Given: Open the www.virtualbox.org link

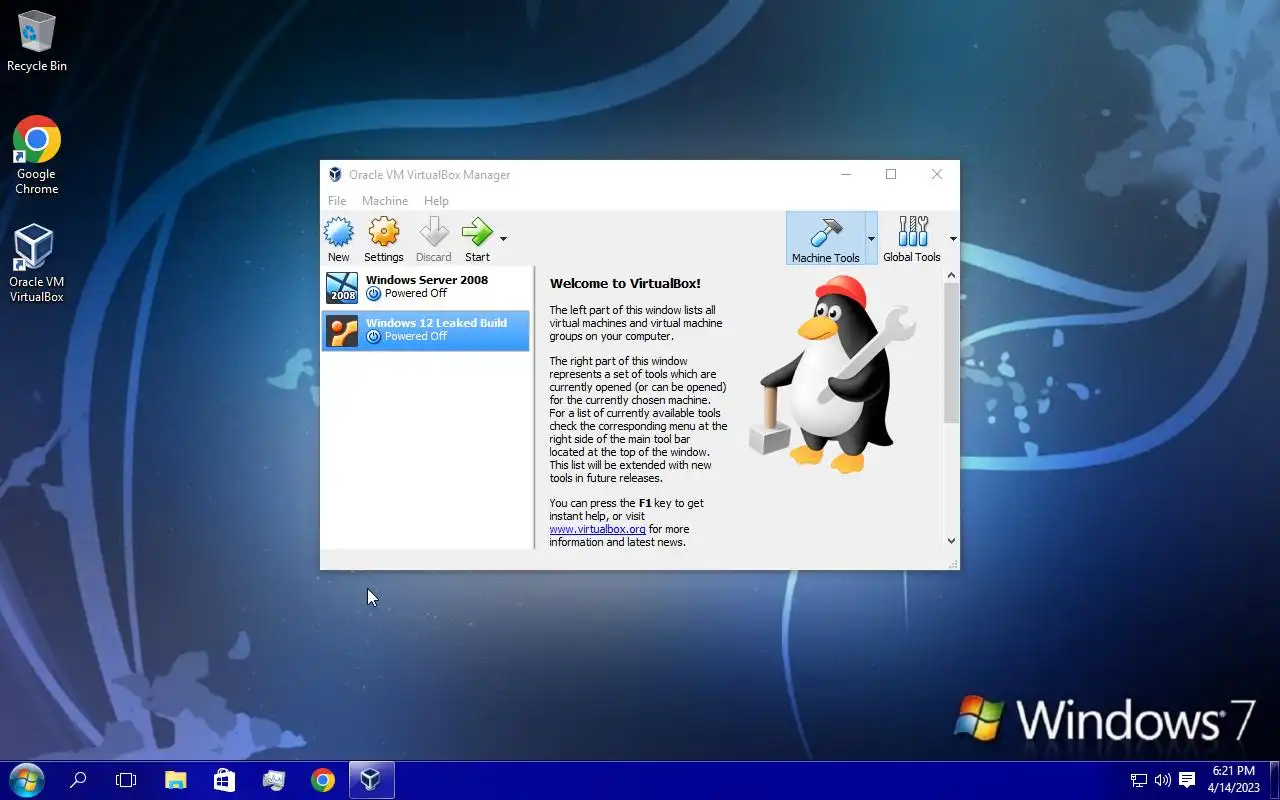Looking at the screenshot, I should click(597, 529).
